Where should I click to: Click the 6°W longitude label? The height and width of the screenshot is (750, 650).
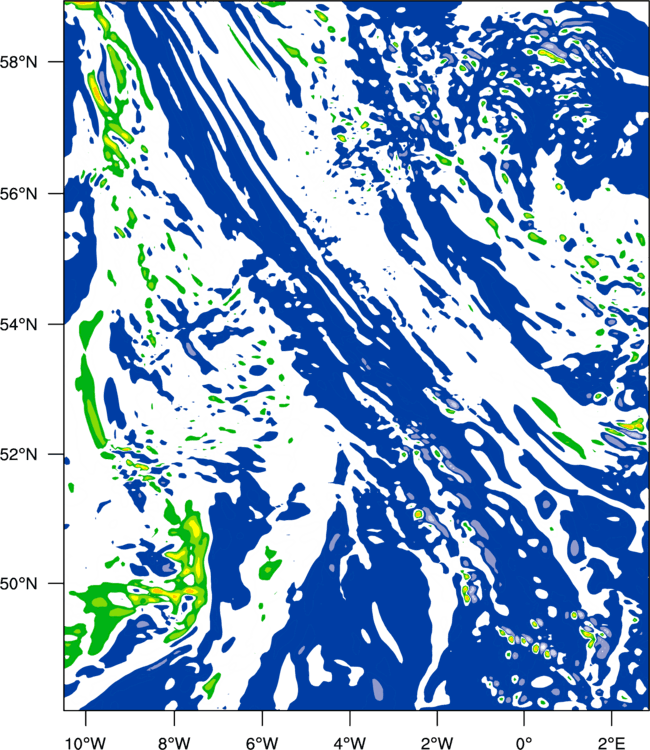pos(262,743)
